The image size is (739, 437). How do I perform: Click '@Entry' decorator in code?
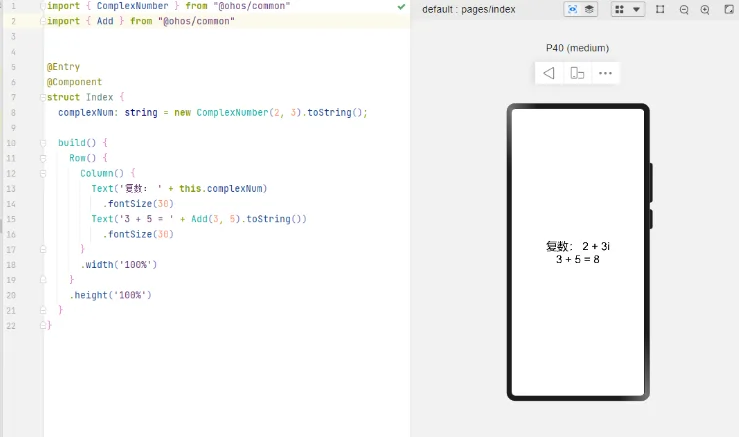[x=63, y=67]
